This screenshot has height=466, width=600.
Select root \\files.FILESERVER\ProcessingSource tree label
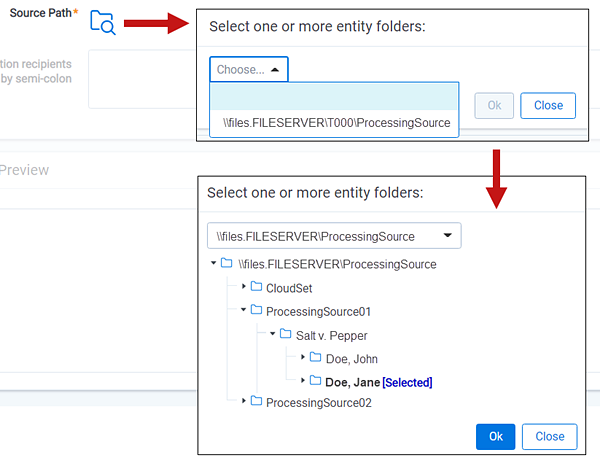click(337, 264)
